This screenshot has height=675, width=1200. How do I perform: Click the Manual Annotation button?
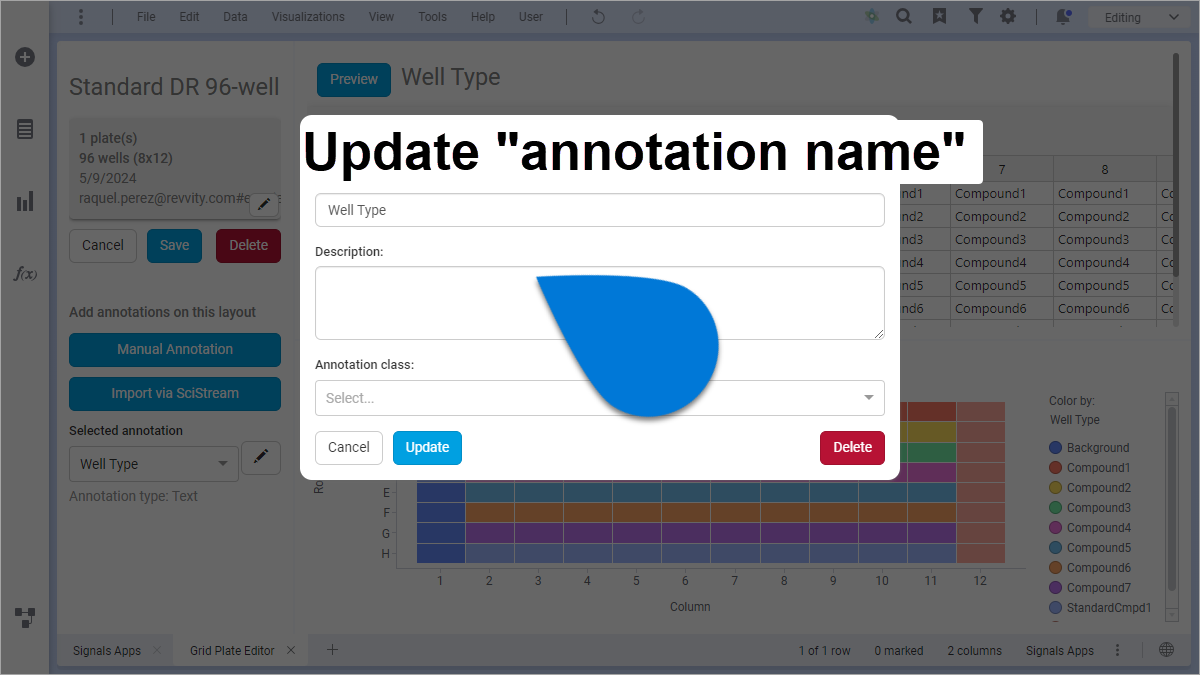pyautogui.click(x=174, y=350)
